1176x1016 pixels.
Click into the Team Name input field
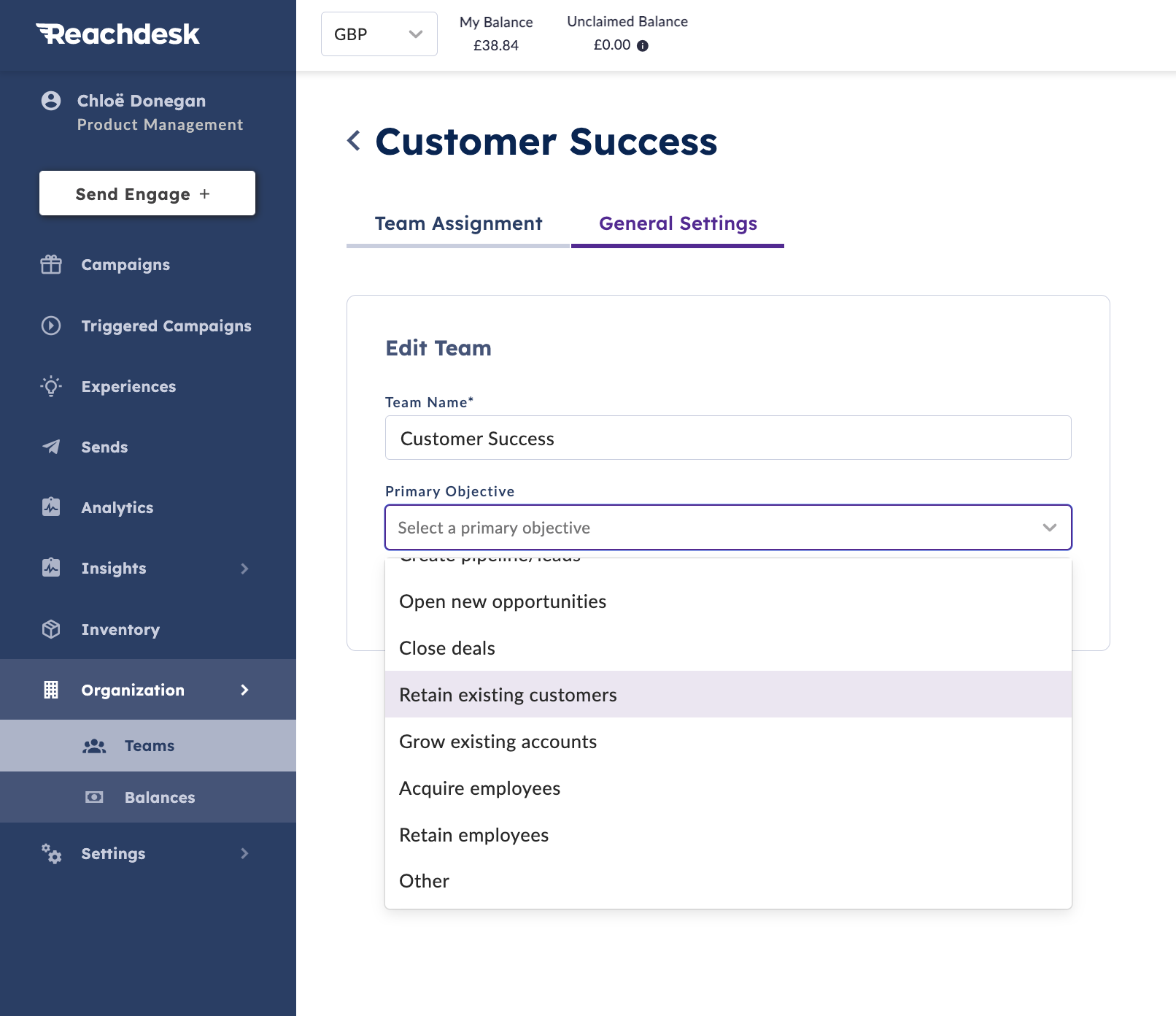pos(728,438)
